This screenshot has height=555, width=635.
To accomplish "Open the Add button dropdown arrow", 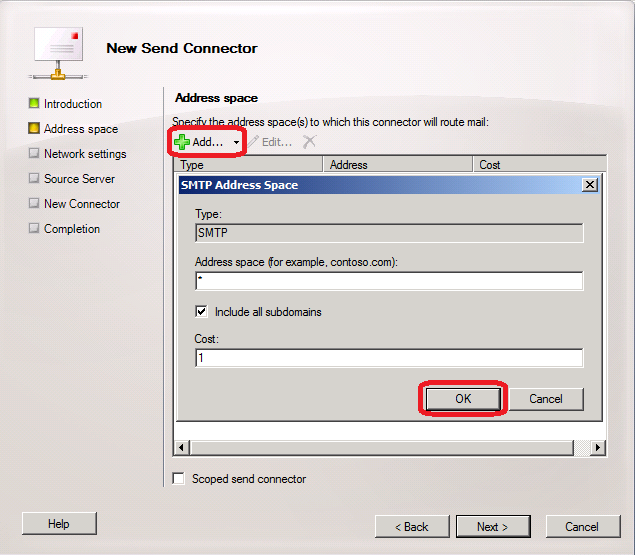I will [236, 143].
